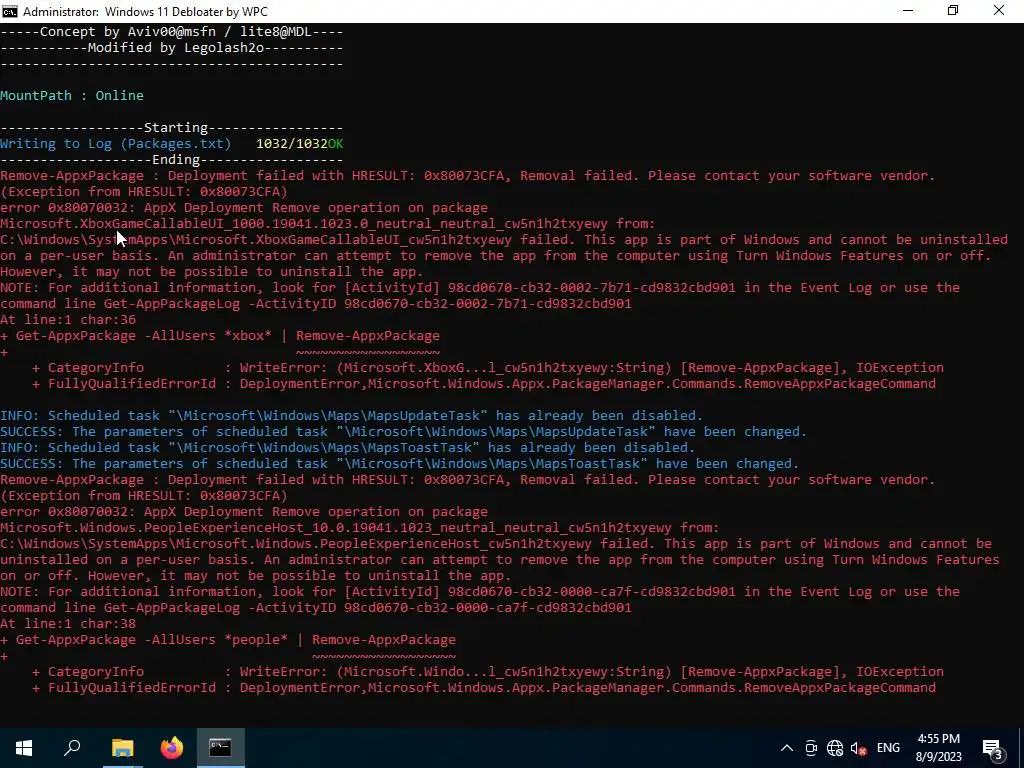Click the '*people*' Get-AppxPackage command line
The height and width of the screenshot is (768, 1024).
point(228,640)
